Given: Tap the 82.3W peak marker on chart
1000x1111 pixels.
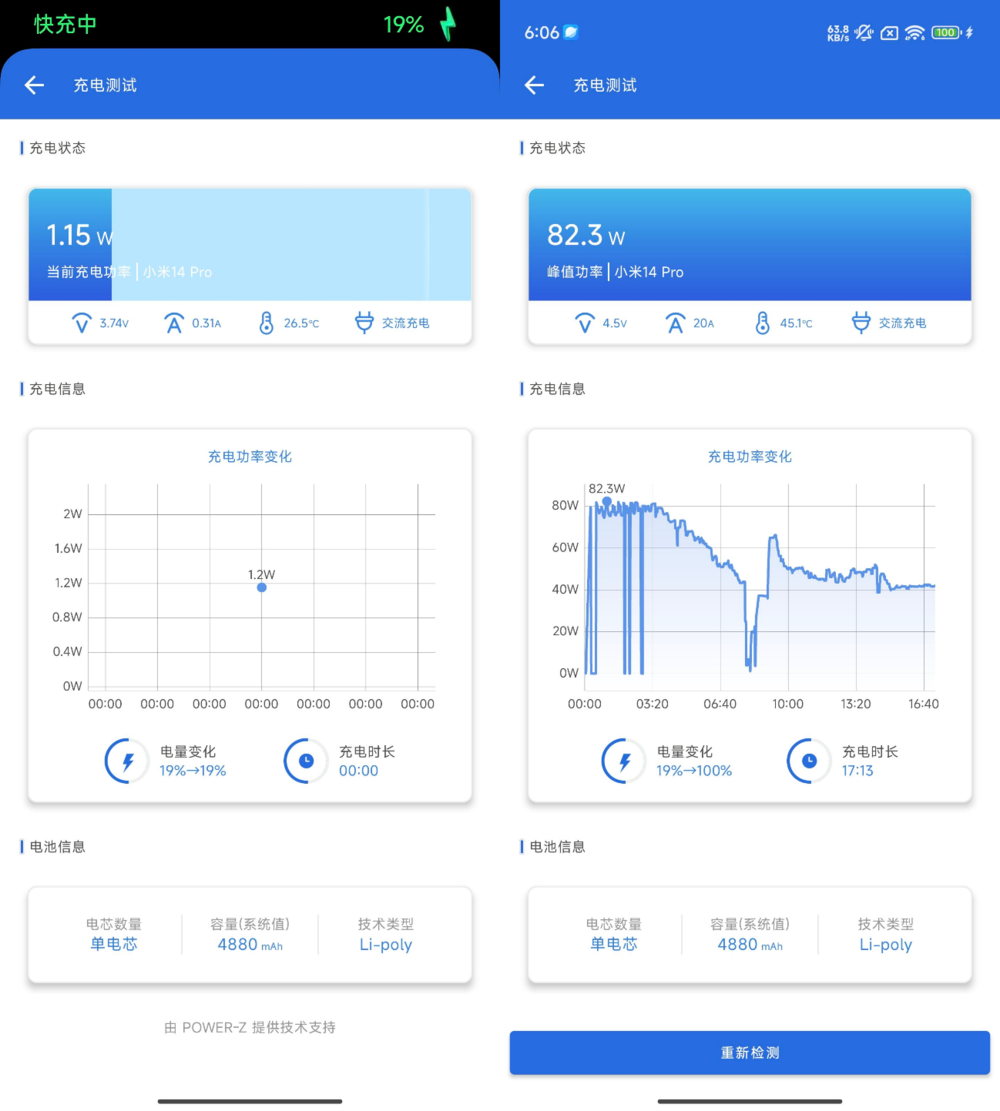Looking at the screenshot, I should tap(606, 502).
